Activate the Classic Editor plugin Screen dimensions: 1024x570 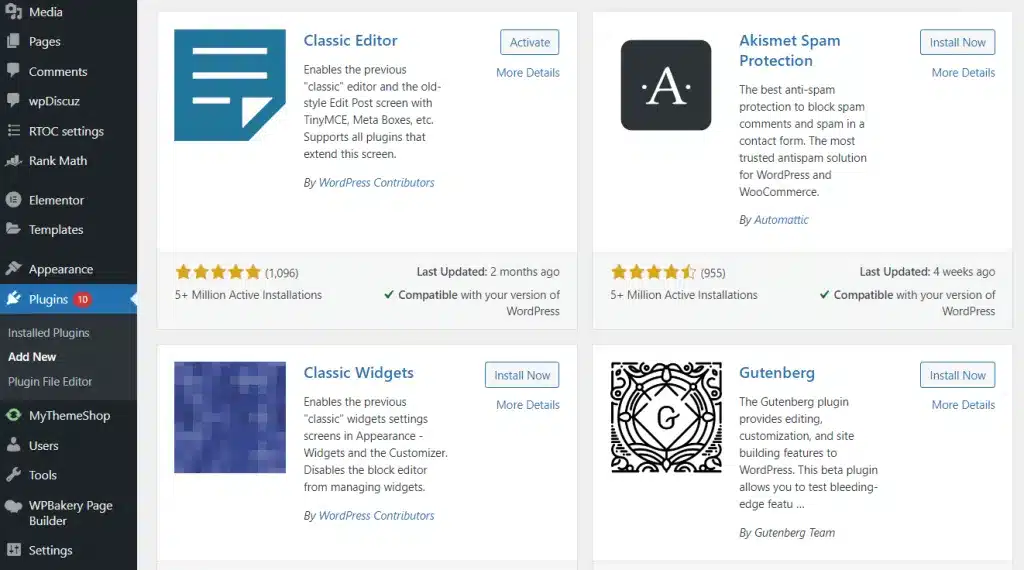click(529, 42)
